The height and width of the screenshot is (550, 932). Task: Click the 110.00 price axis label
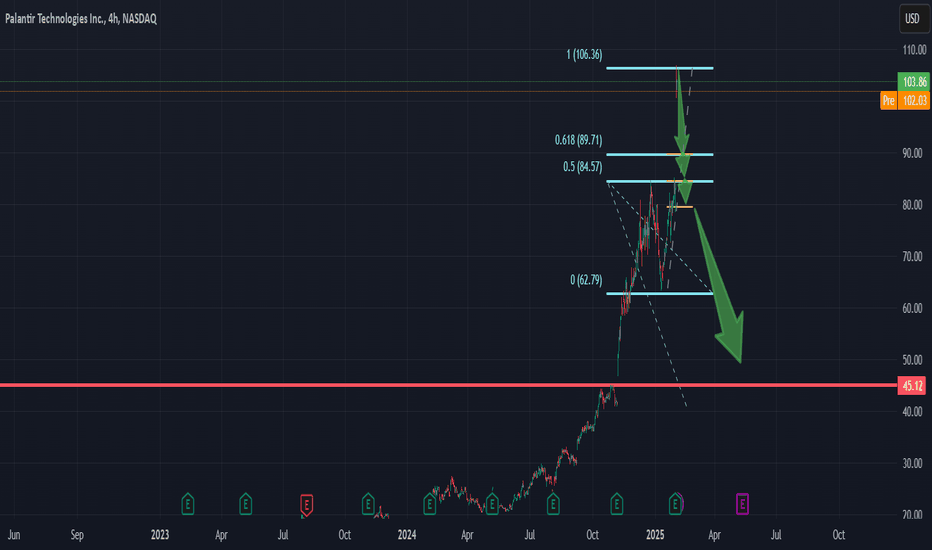point(914,50)
